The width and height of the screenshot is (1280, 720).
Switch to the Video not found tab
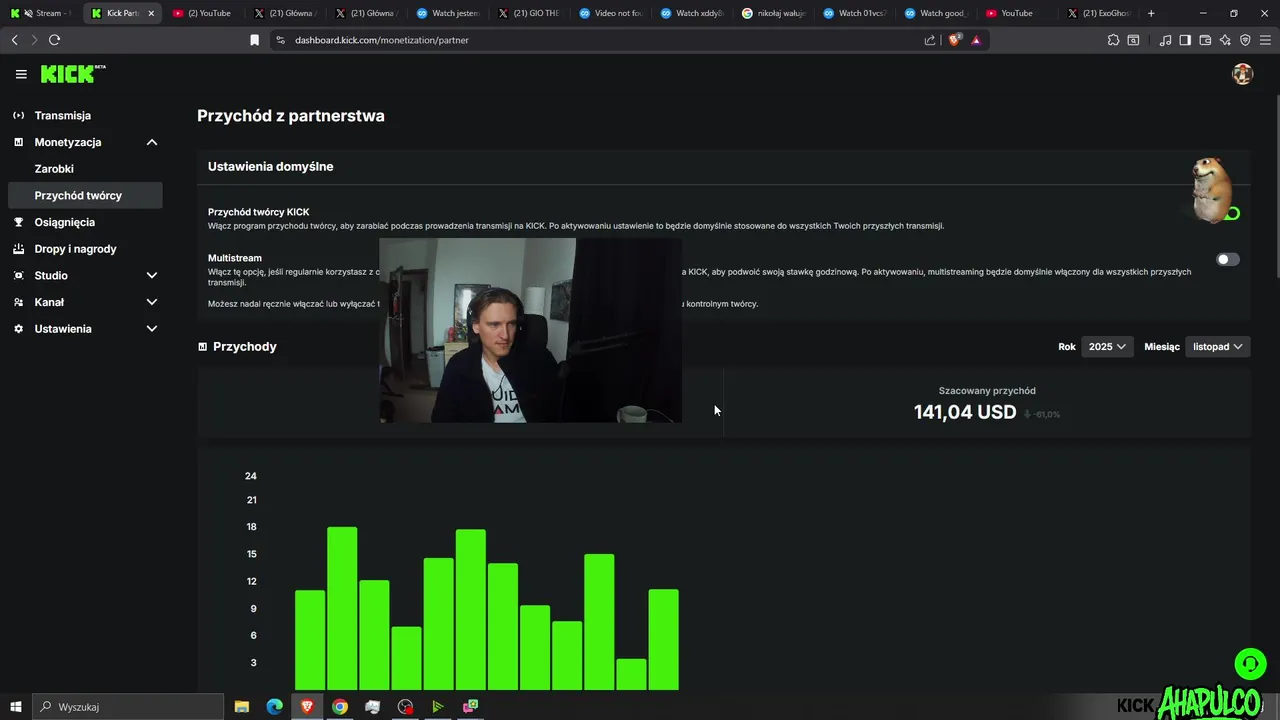point(610,13)
